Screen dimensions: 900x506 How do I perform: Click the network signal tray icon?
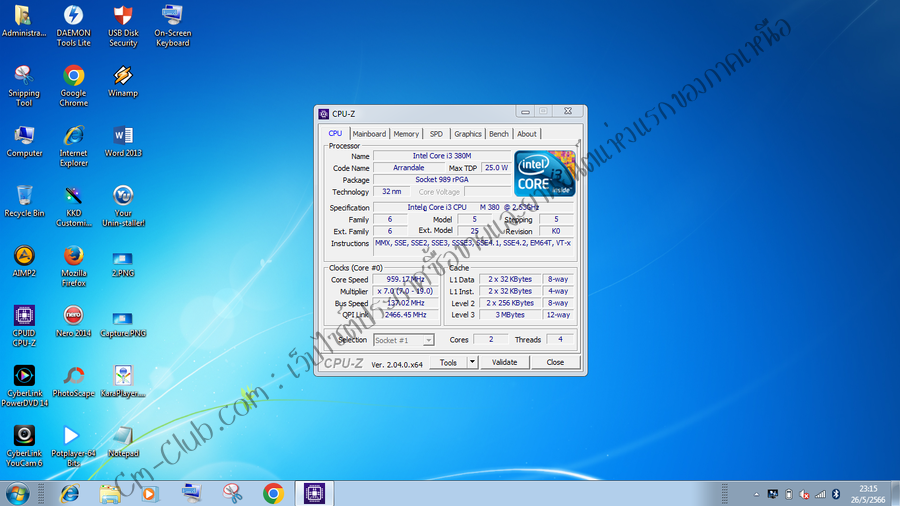(x=820, y=494)
